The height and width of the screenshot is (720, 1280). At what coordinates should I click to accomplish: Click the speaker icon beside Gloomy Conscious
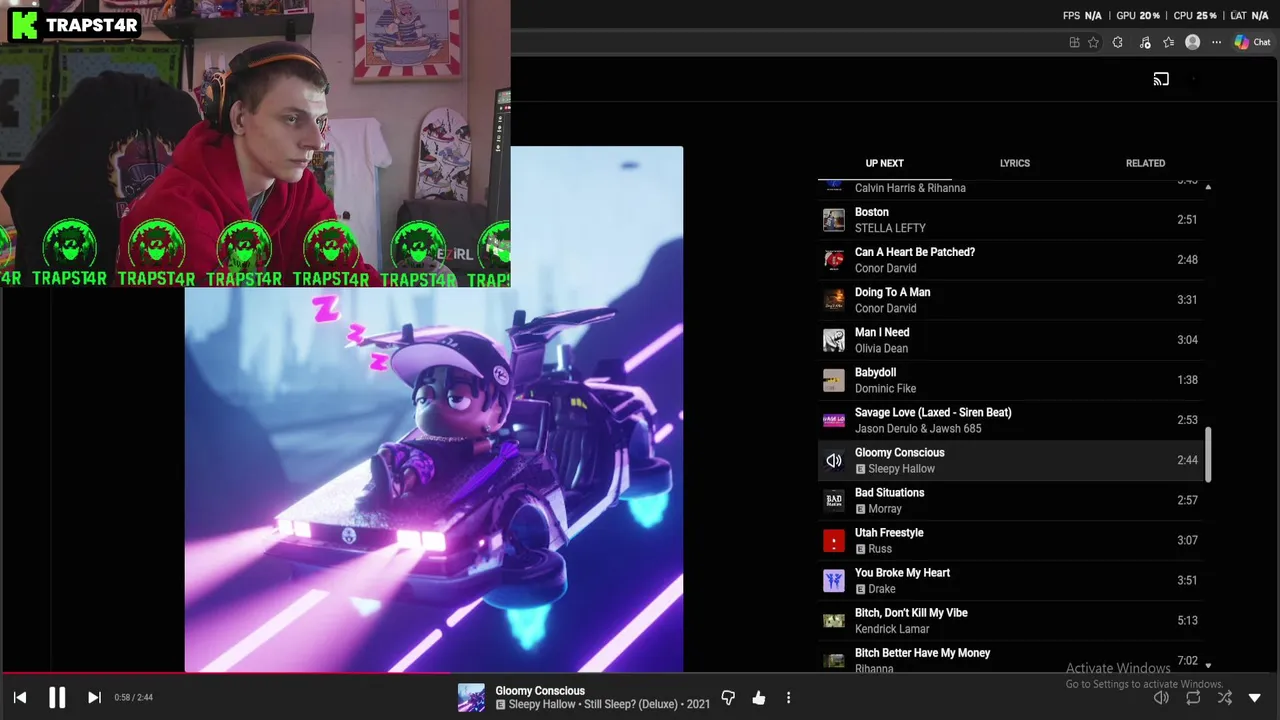(x=833, y=460)
